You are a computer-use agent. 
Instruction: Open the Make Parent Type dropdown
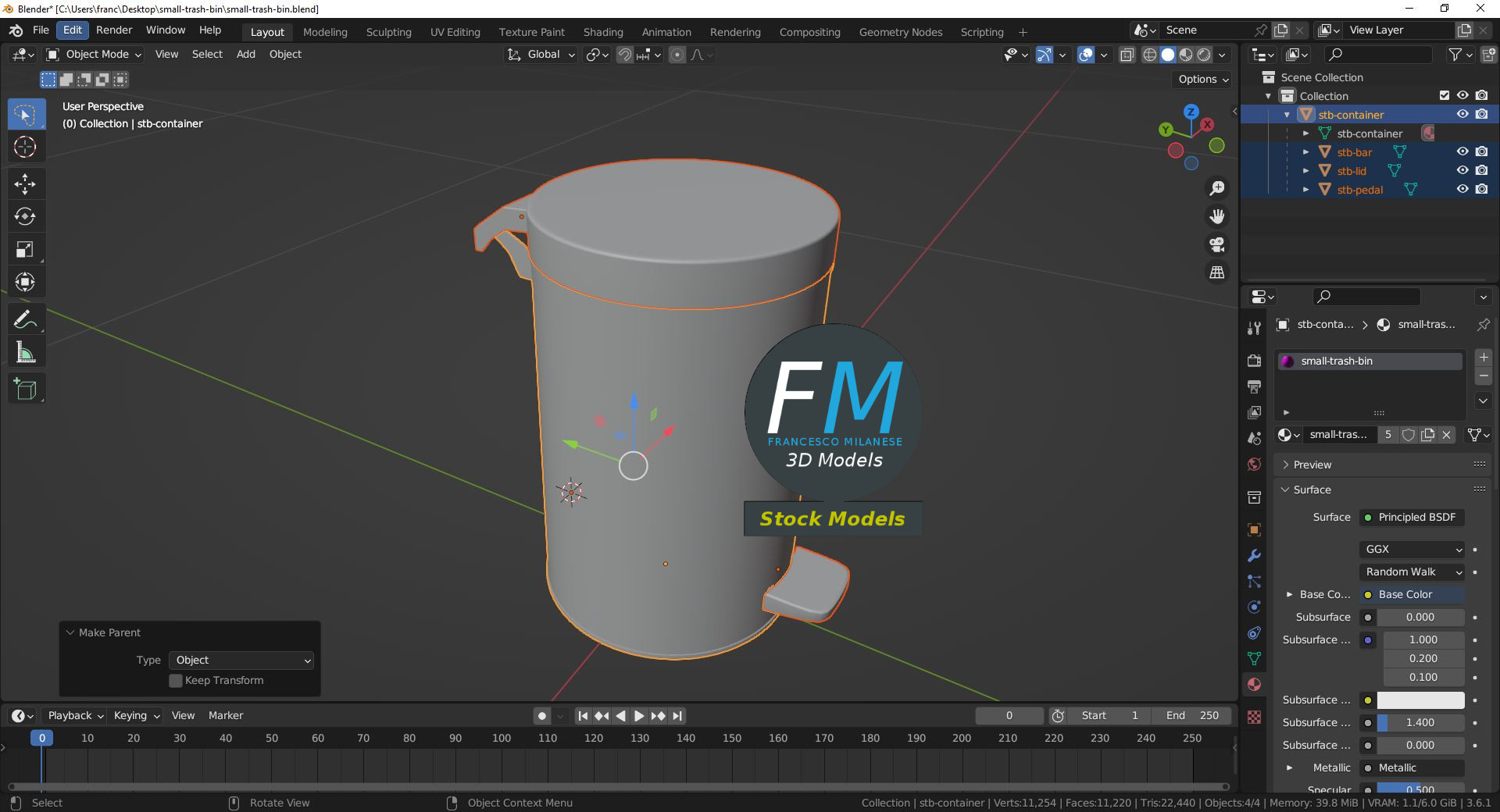tap(241, 661)
